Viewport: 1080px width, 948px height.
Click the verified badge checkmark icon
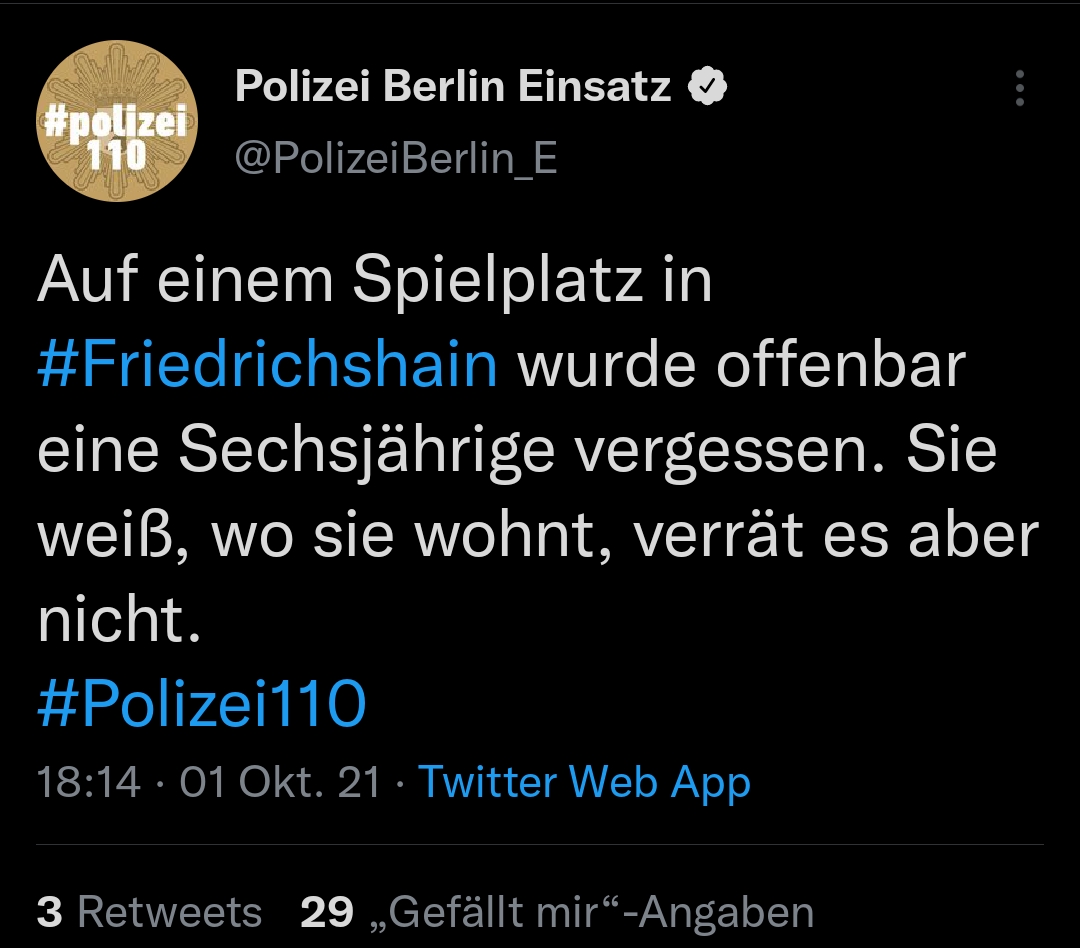click(x=708, y=88)
